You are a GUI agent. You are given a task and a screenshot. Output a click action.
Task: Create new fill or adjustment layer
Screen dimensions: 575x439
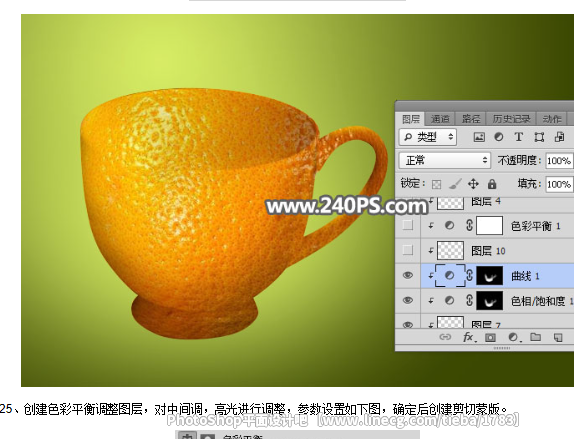coord(513,337)
